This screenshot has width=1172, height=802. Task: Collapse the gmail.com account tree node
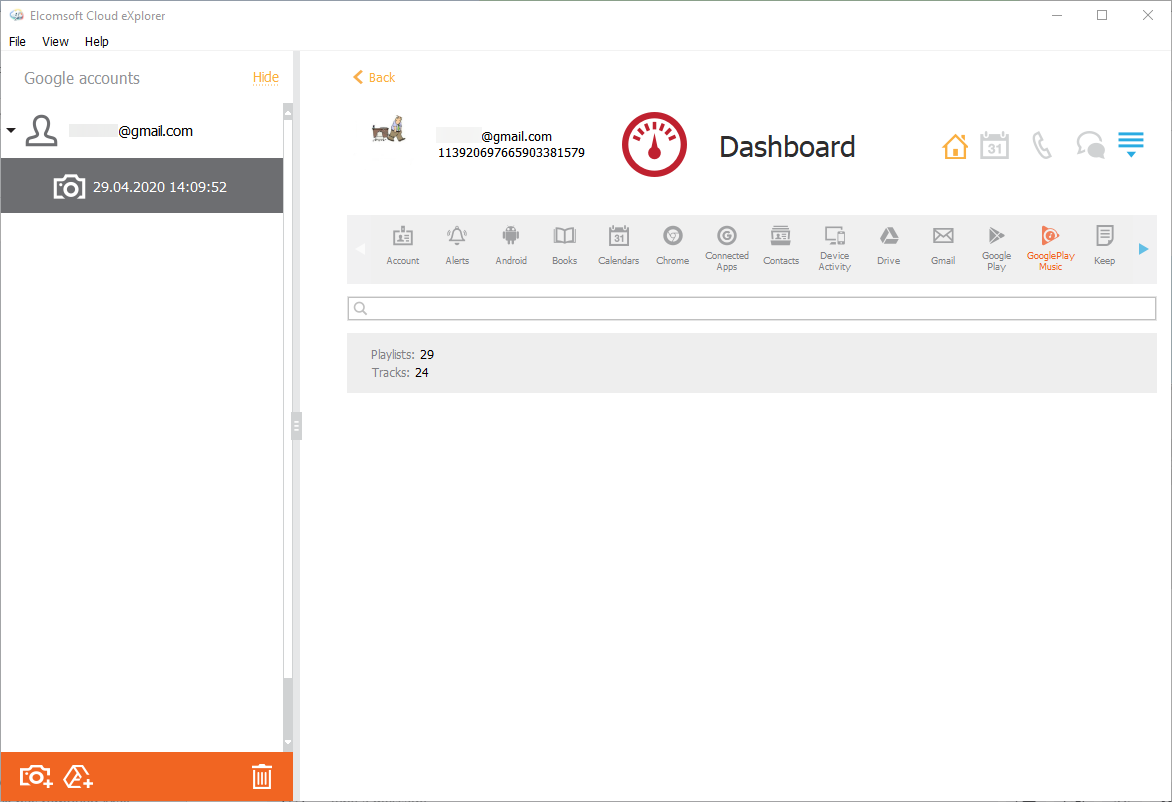pyautogui.click(x=11, y=131)
